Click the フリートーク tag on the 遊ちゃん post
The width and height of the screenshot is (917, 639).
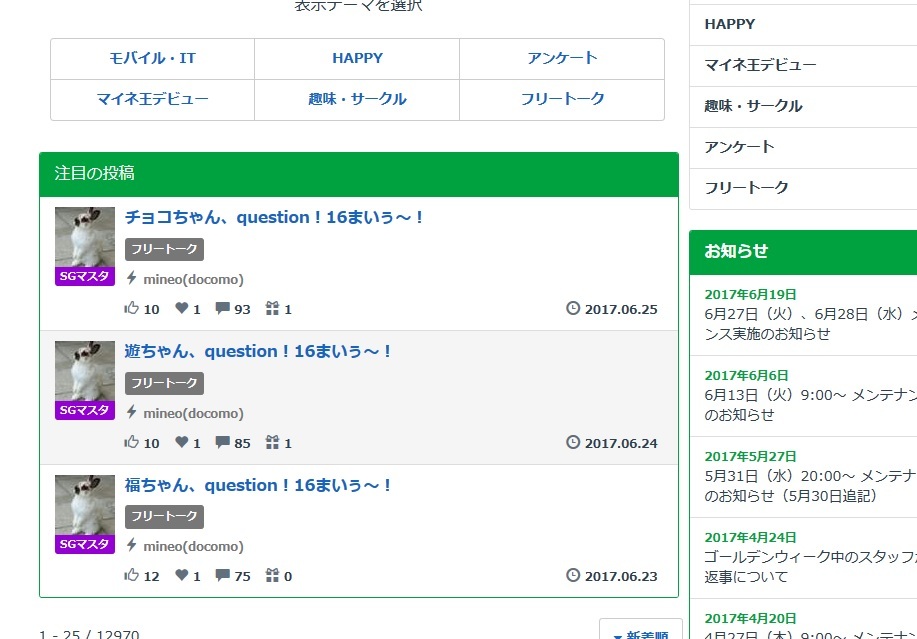pyautogui.click(x=164, y=383)
